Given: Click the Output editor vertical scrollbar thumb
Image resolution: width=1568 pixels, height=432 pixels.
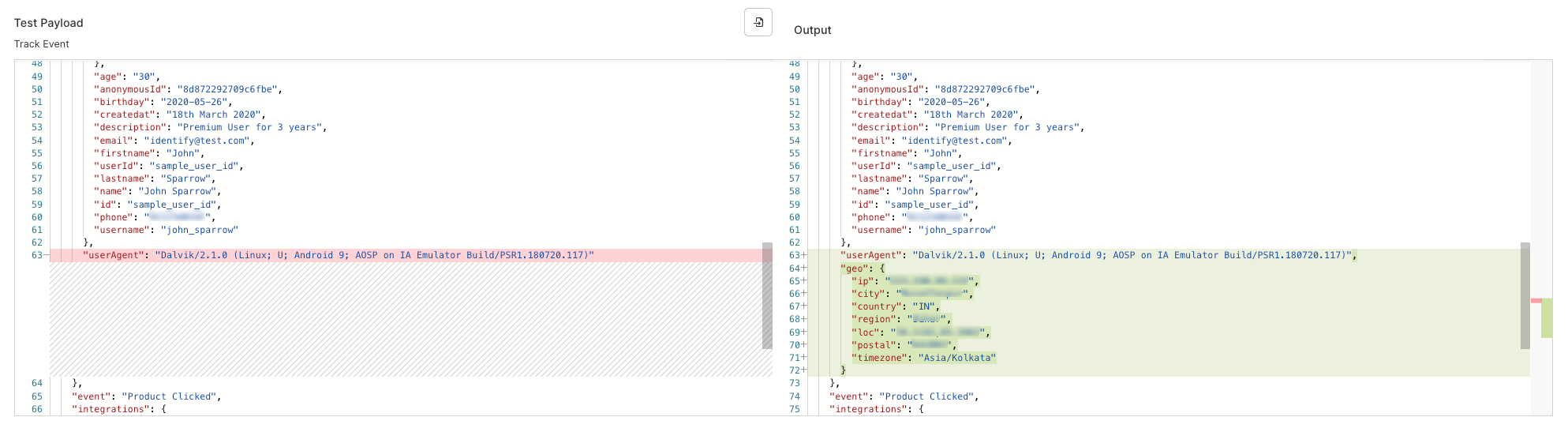Looking at the screenshot, I should (1525, 295).
